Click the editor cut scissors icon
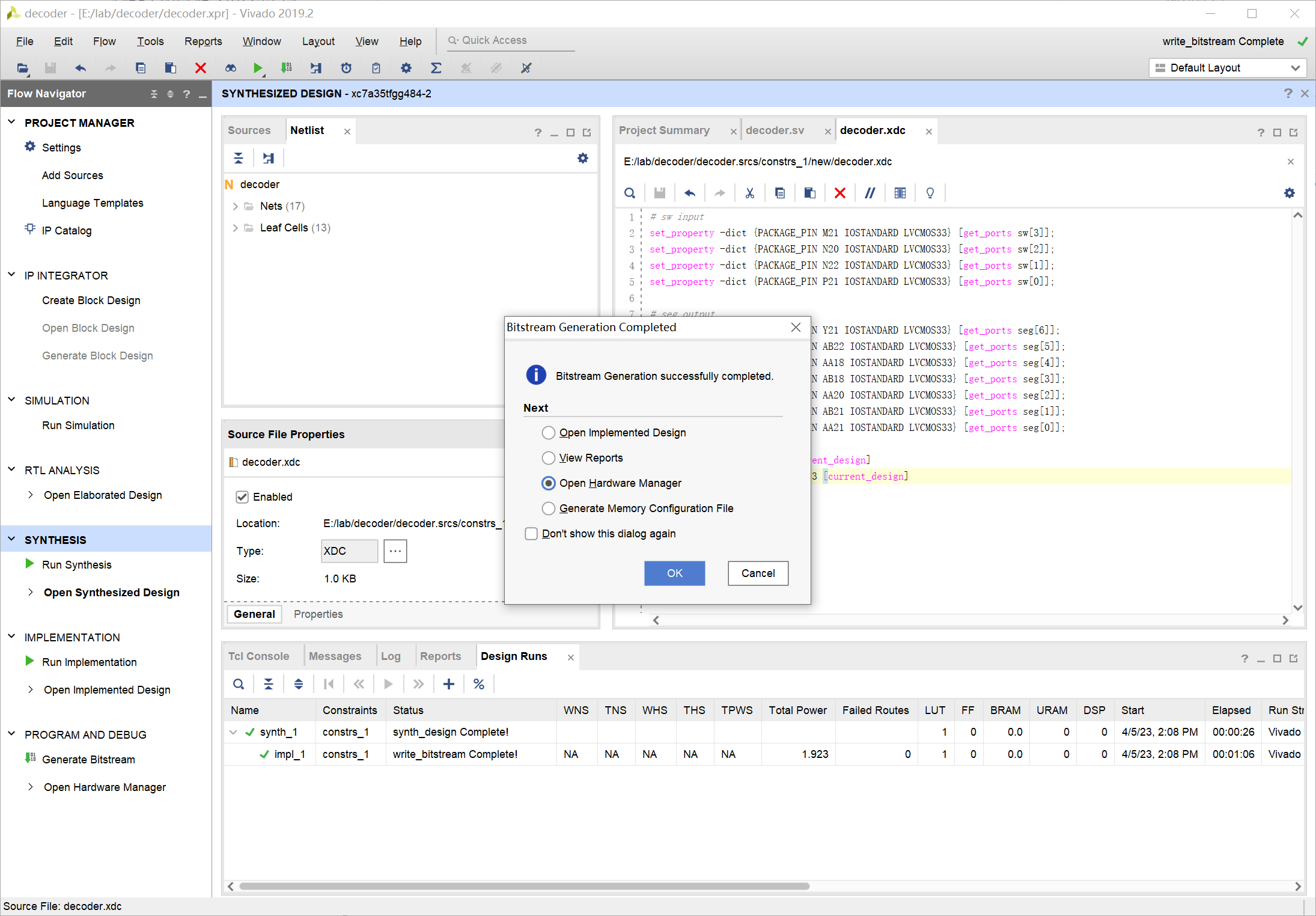1316x916 pixels. tap(749, 193)
